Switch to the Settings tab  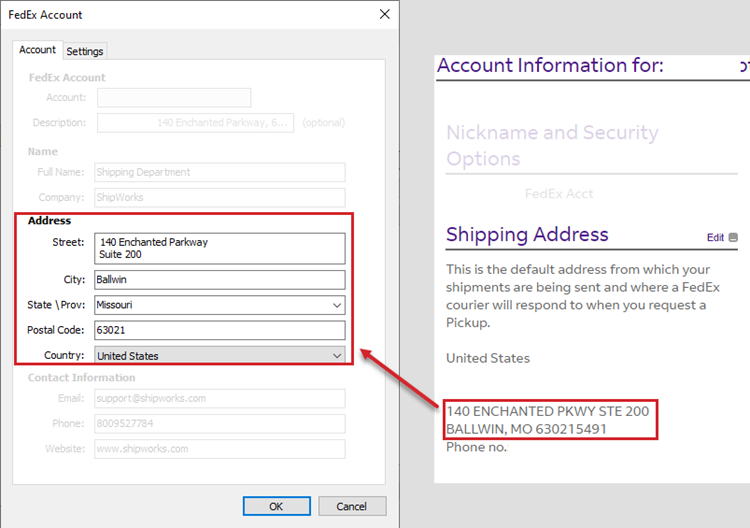[x=85, y=51]
